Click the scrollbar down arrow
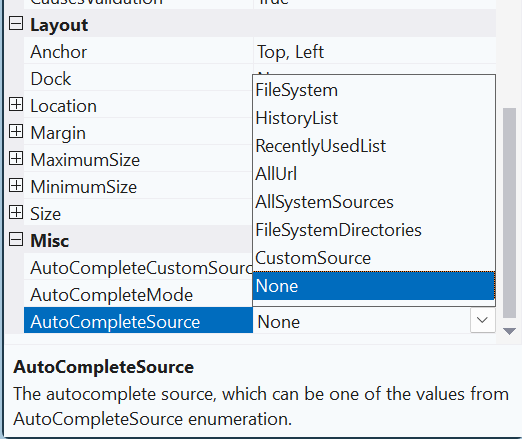This screenshot has height=439, width=522. (509, 331)
